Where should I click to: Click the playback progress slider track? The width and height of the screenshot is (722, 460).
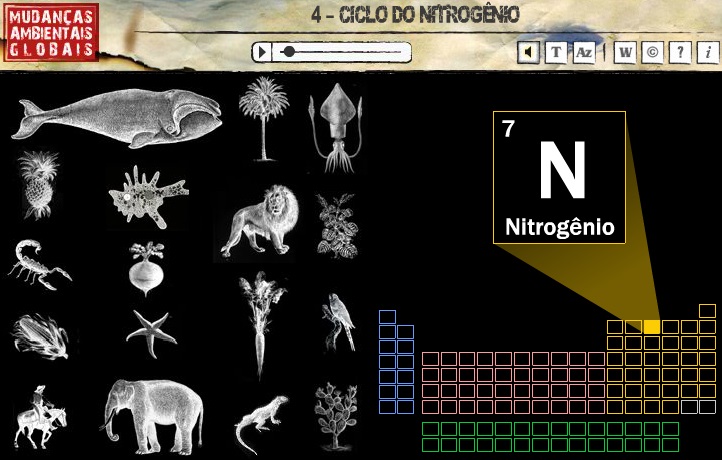click(345, 51)
